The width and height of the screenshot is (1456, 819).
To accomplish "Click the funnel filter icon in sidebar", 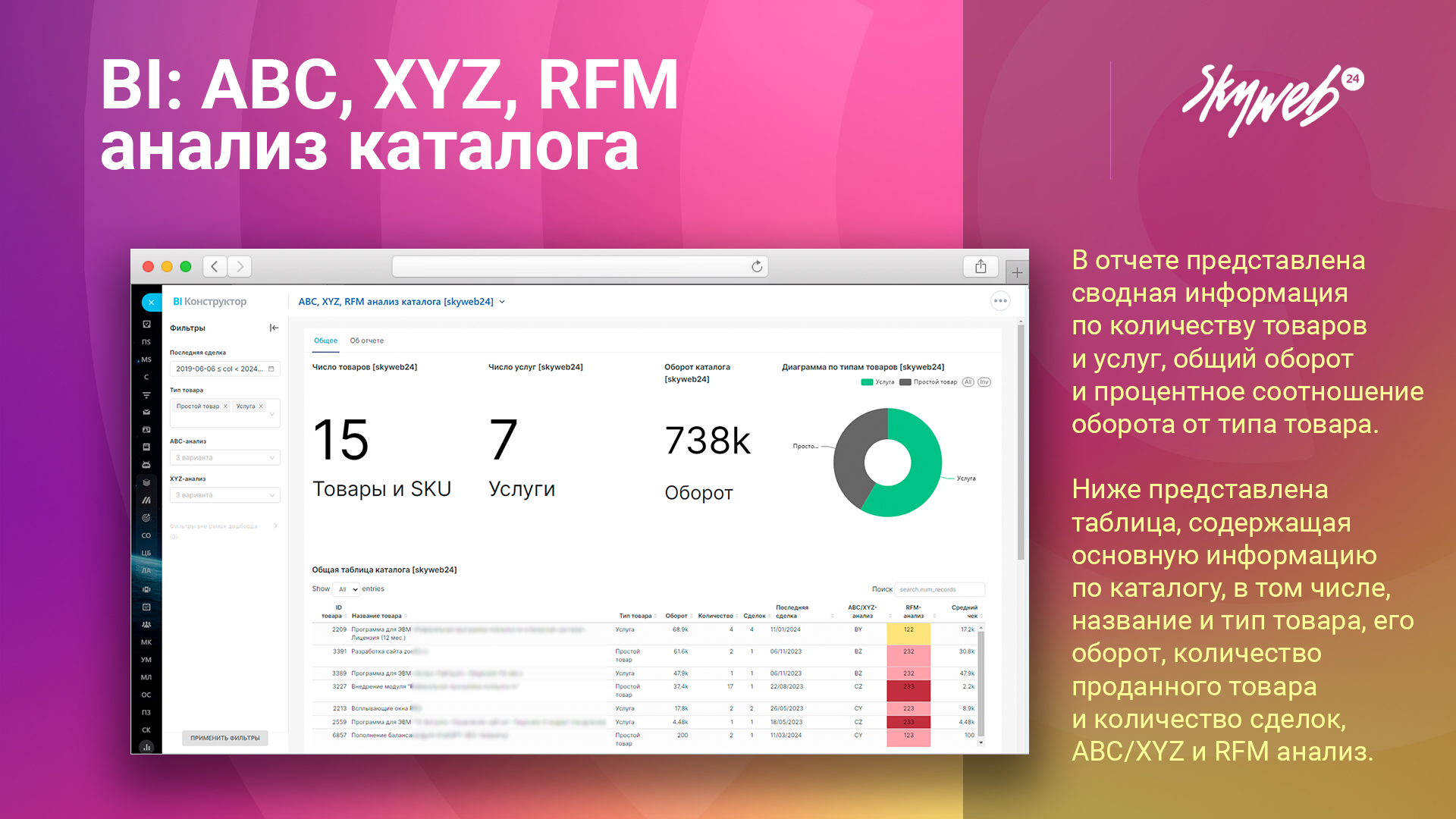I will click(146, 395).
